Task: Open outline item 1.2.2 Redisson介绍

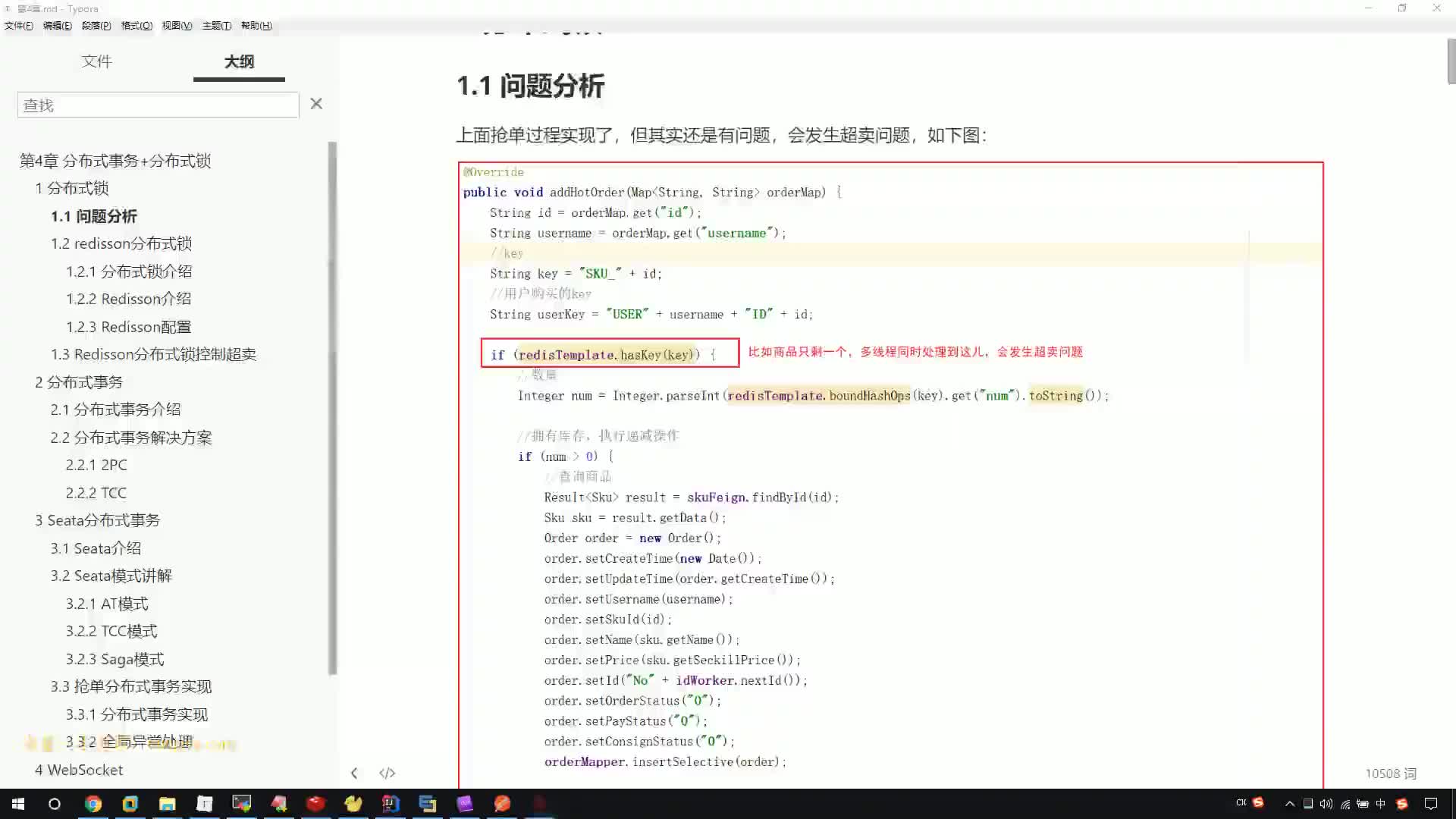Action: tap(128, 299)
